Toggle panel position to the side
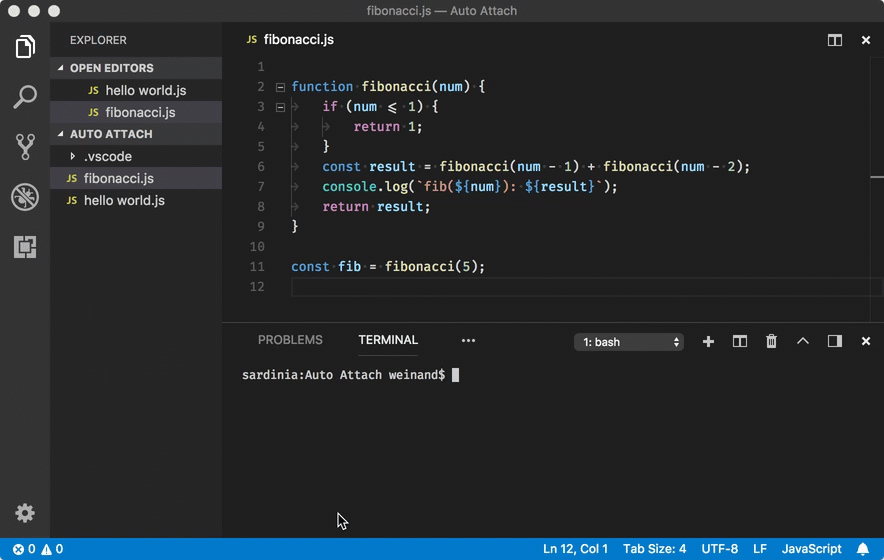 point(834,341)
